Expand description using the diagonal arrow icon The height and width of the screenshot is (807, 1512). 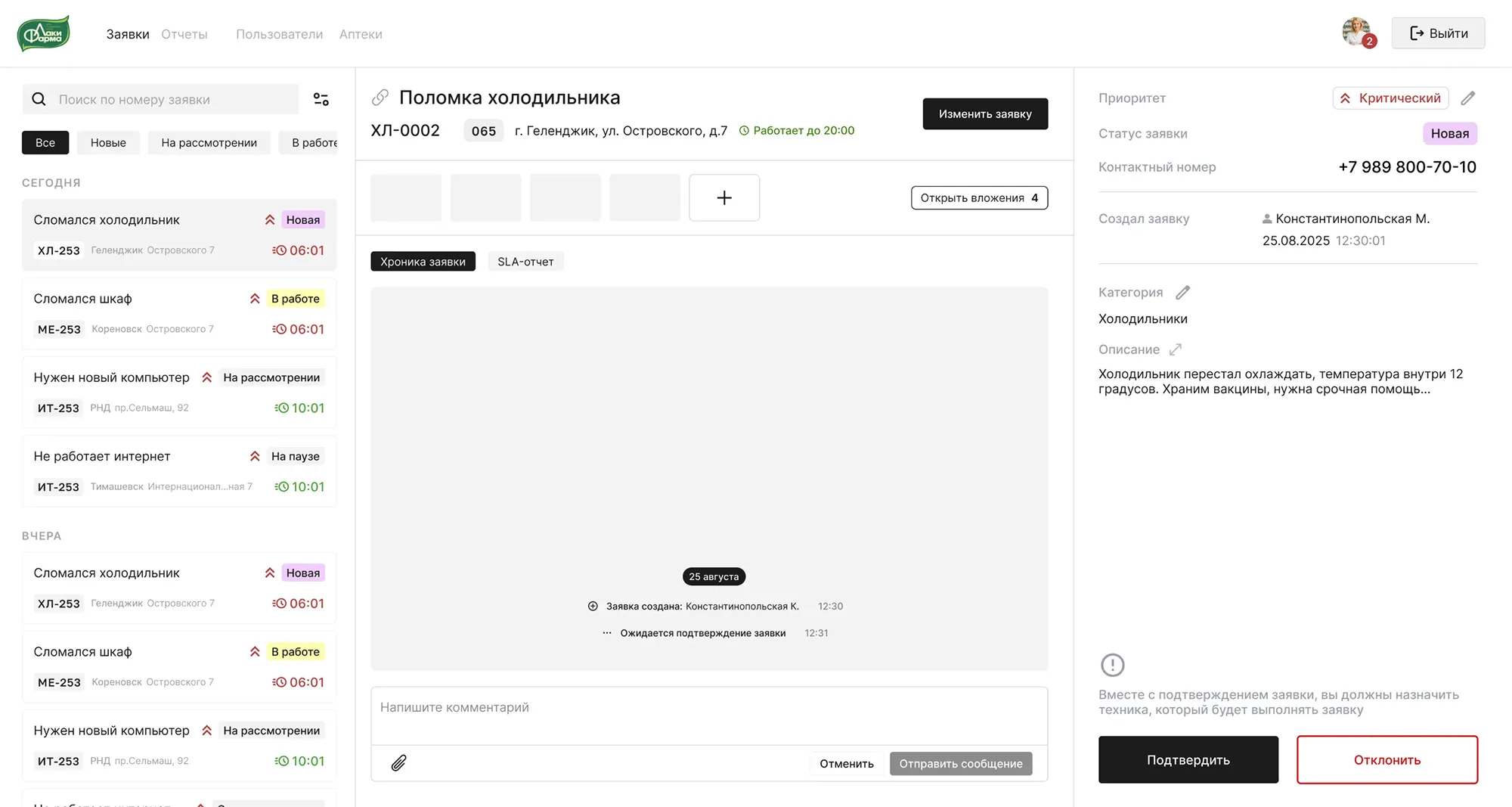pos(1174,349)
